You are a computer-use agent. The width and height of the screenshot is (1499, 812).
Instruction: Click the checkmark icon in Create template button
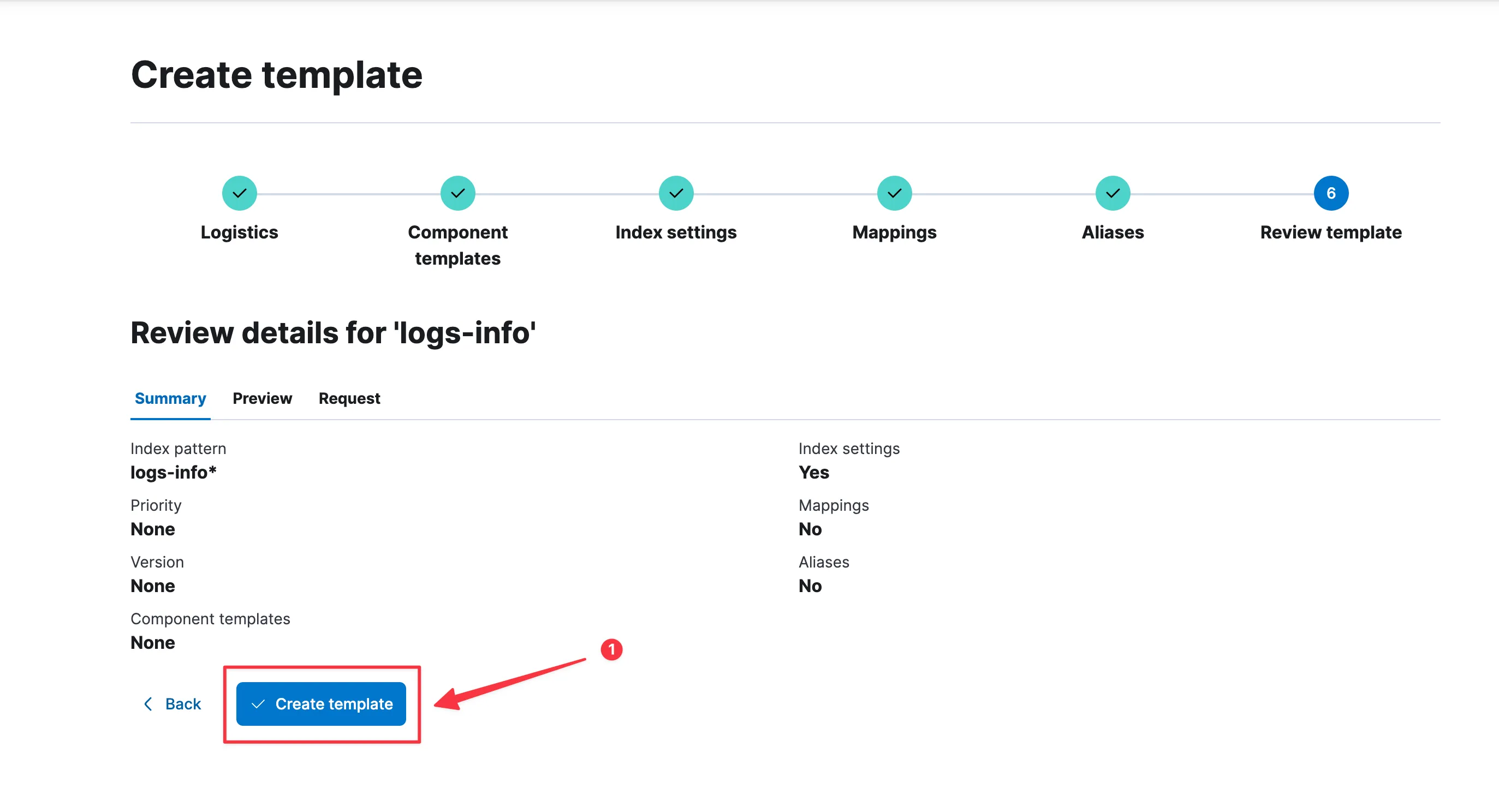click(x=258, y=704)
